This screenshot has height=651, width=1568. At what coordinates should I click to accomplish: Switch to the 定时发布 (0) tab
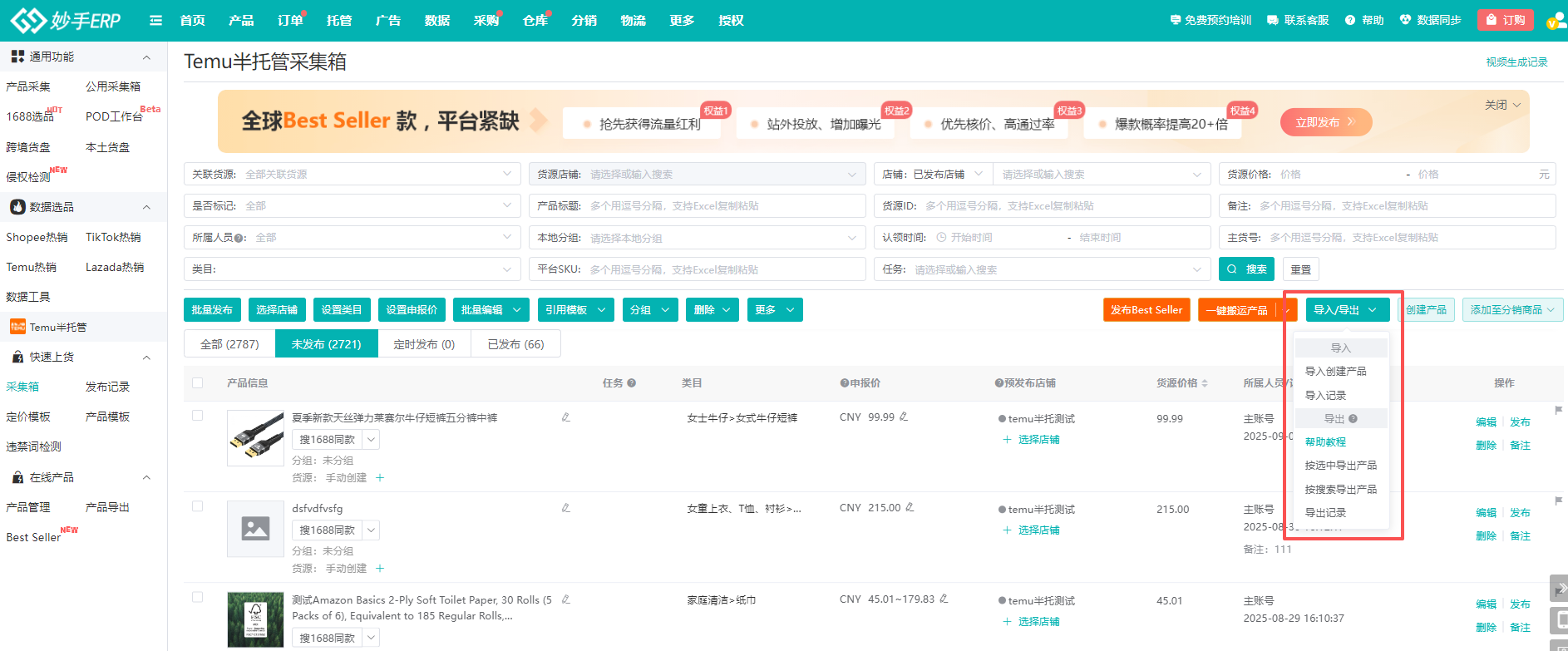point(424,344)
